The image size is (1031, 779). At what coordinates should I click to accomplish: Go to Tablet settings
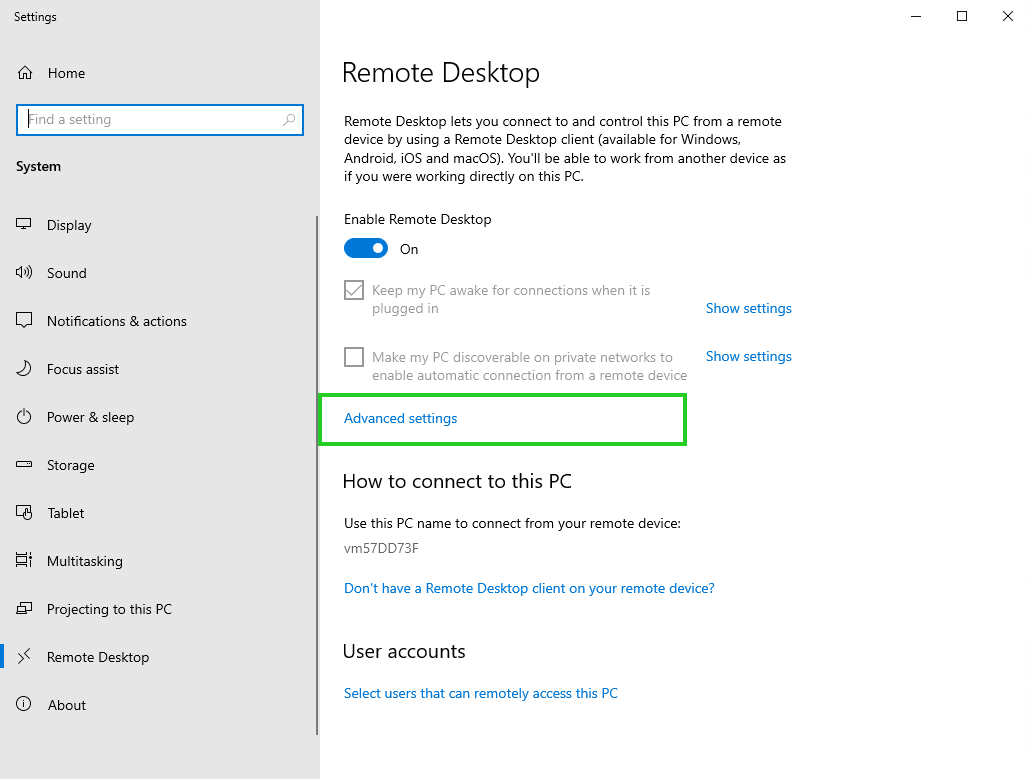(x=65, y=513)
